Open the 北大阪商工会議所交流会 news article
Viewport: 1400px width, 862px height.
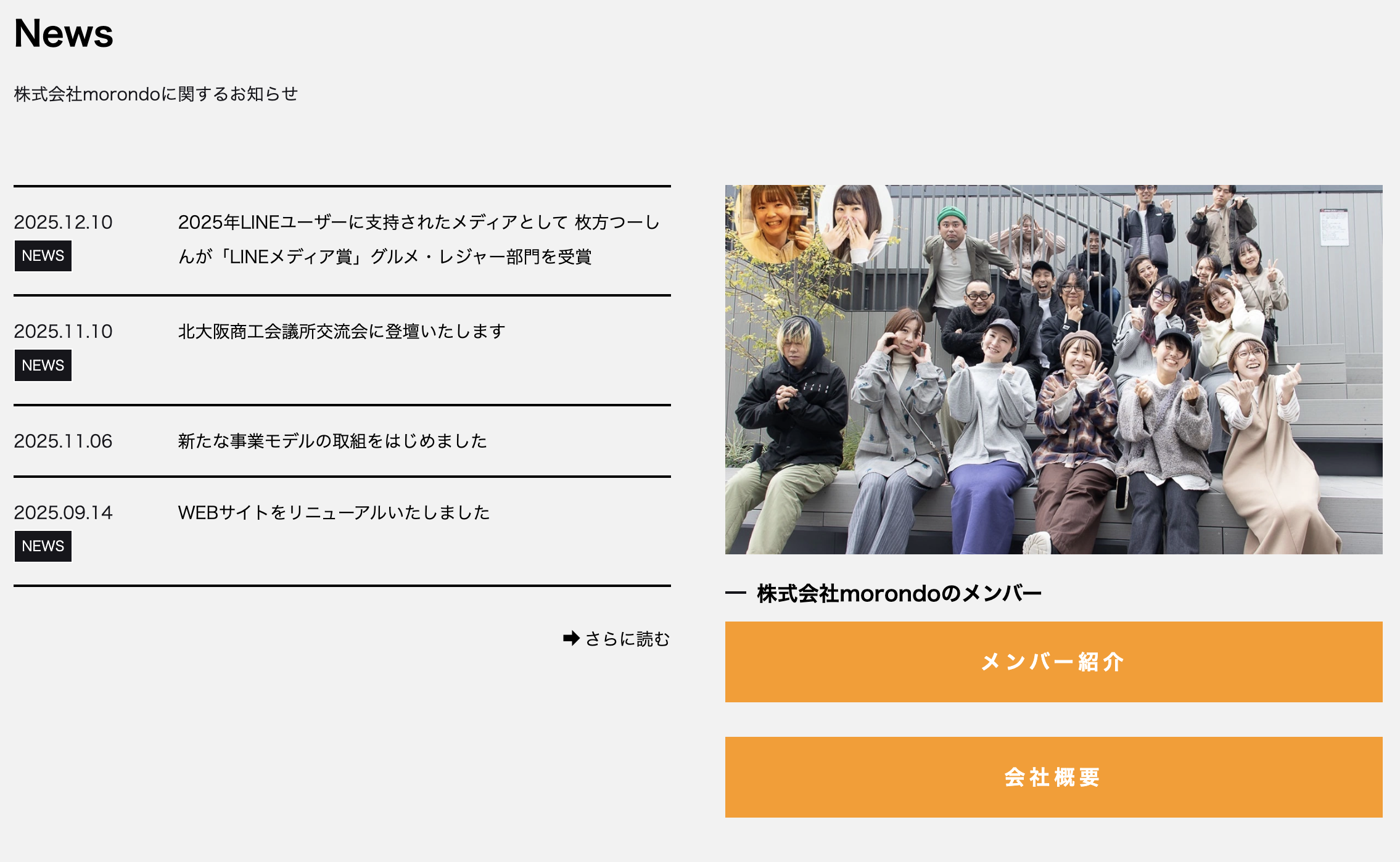tap(342, 331)
